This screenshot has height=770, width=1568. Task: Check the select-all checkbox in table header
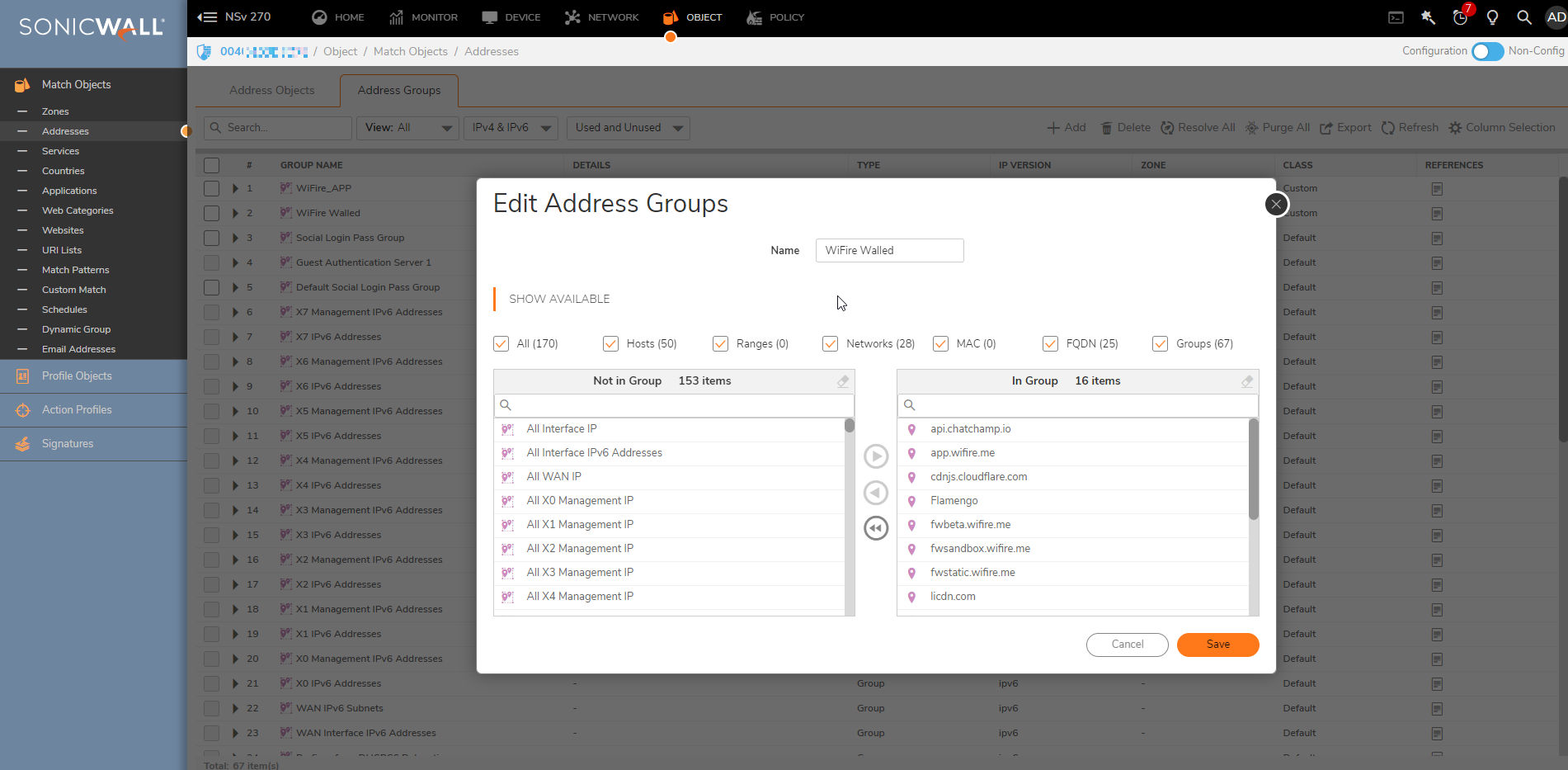(x=212, y=165)
